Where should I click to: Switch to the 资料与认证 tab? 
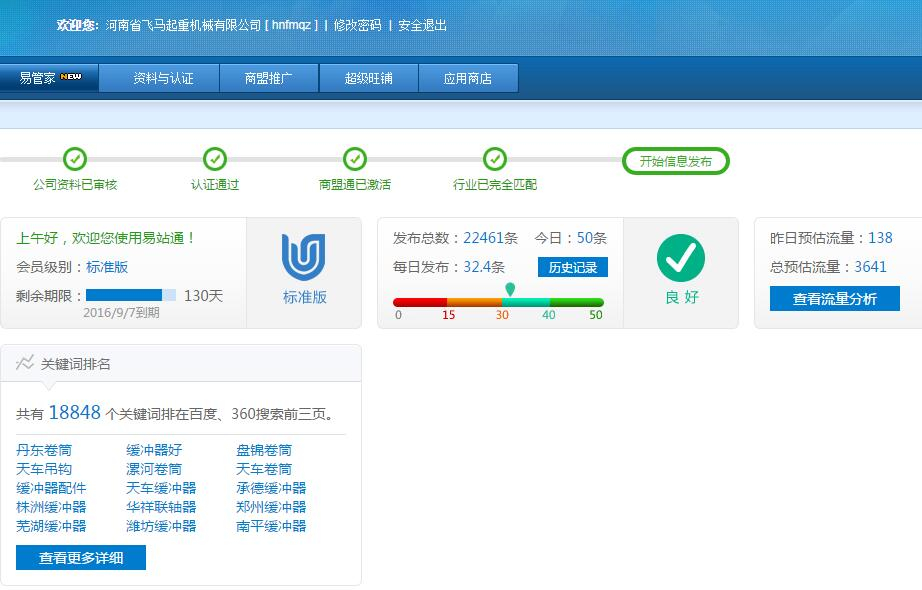coord(163,78)
